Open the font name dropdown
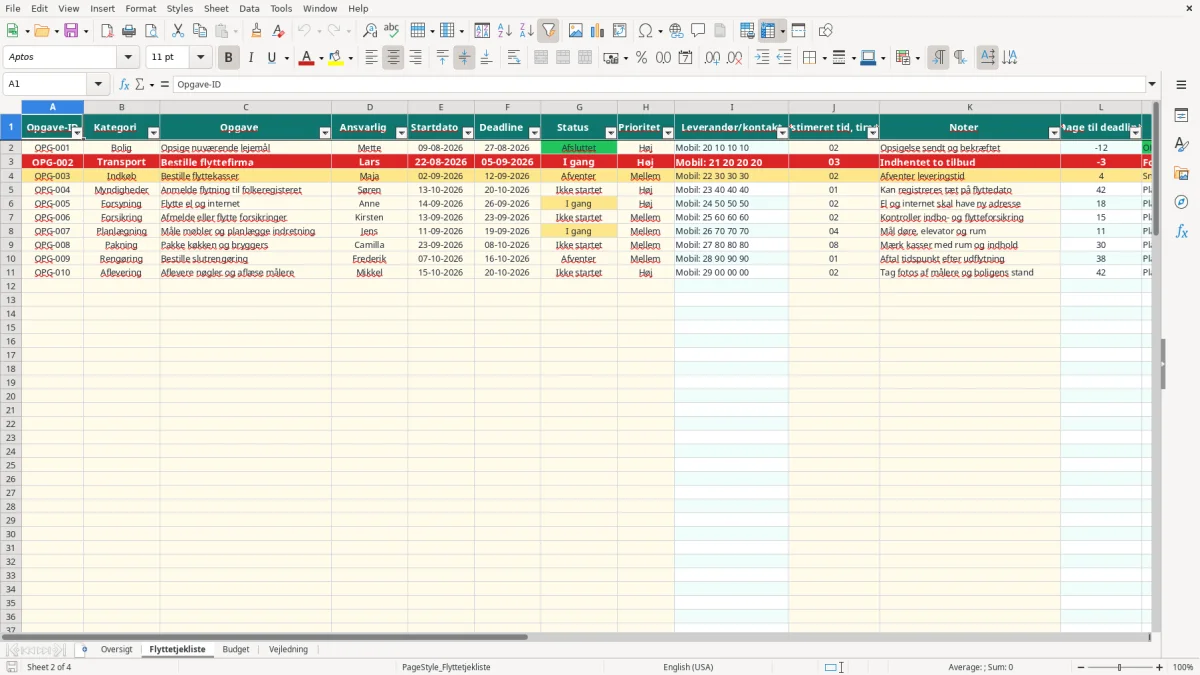The height and width of the screenshot is (675, 1200). pos(128,58)
